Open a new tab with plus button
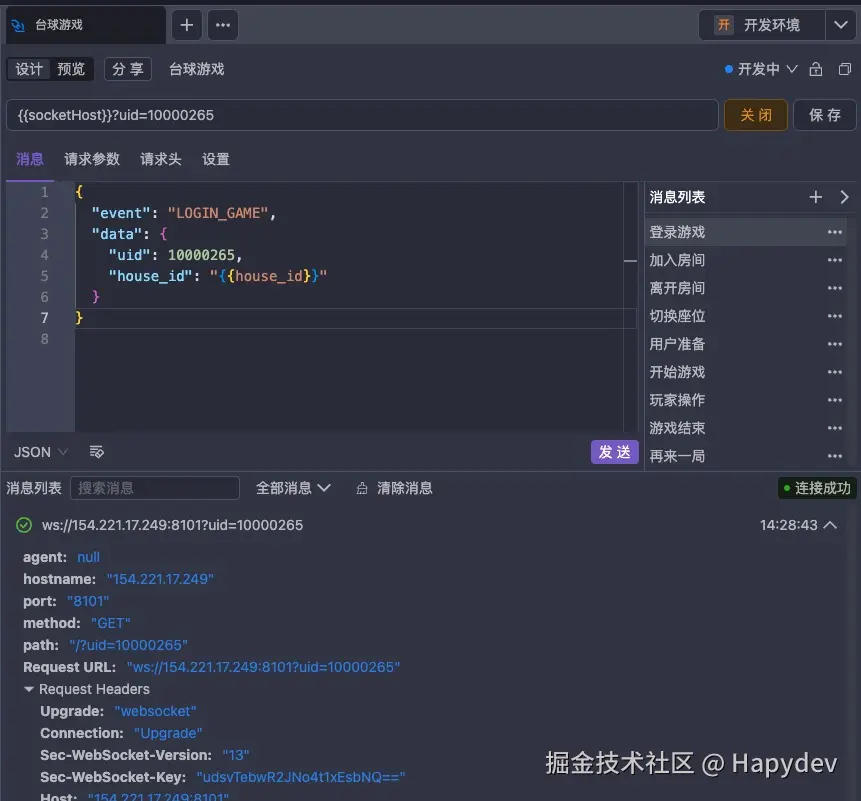This screenshot has width=861, height=801. pyautogui.click(x=187, y=25)
